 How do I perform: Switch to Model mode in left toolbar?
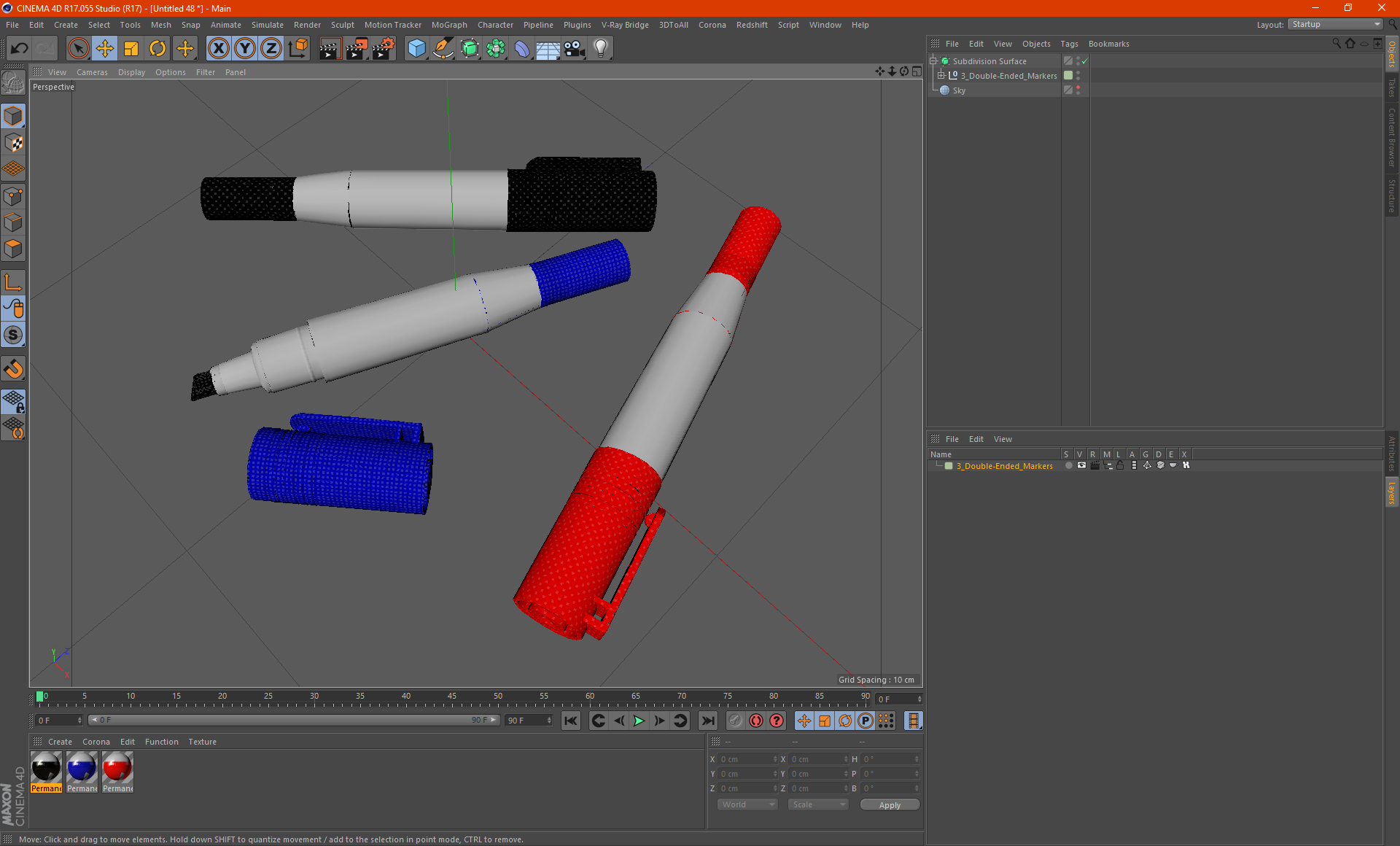click(x=13, y=116)
